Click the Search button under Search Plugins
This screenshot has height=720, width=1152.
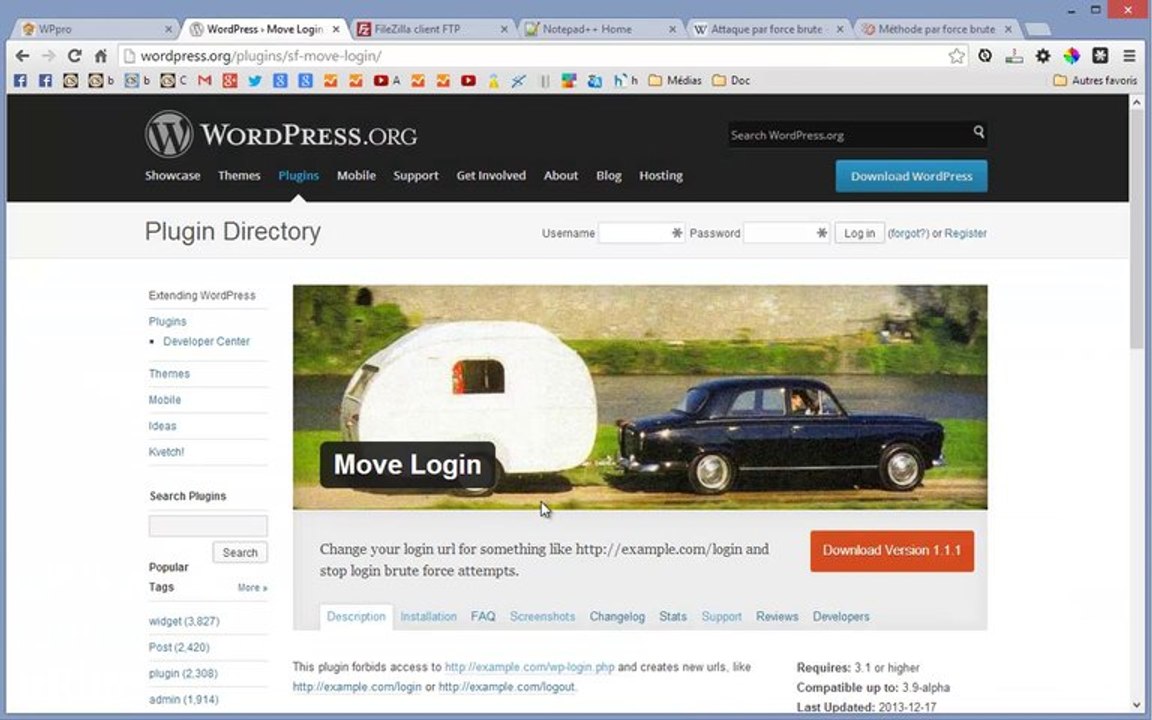240,552
